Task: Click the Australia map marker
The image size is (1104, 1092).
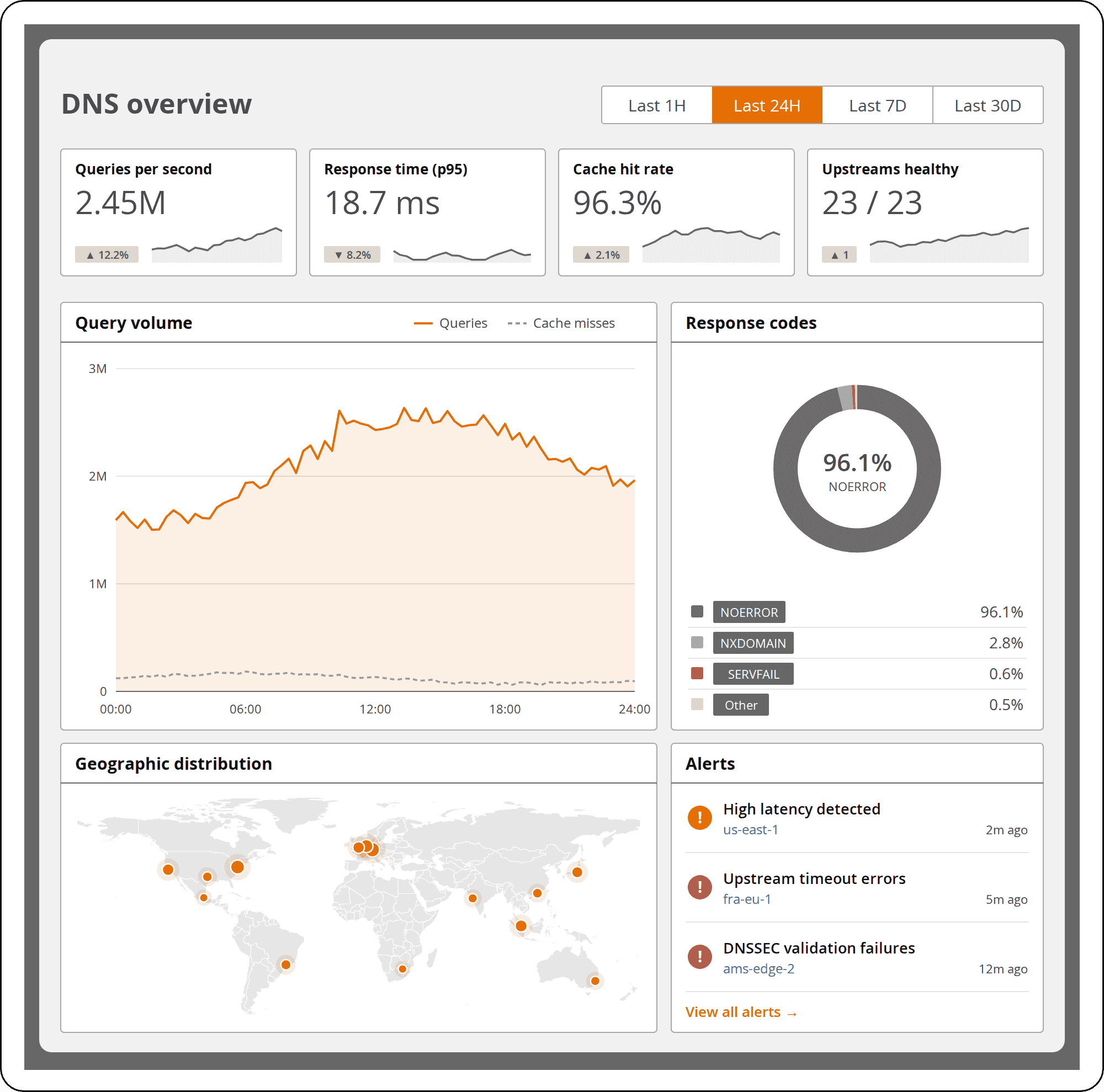Action: [x=595, y=981]
